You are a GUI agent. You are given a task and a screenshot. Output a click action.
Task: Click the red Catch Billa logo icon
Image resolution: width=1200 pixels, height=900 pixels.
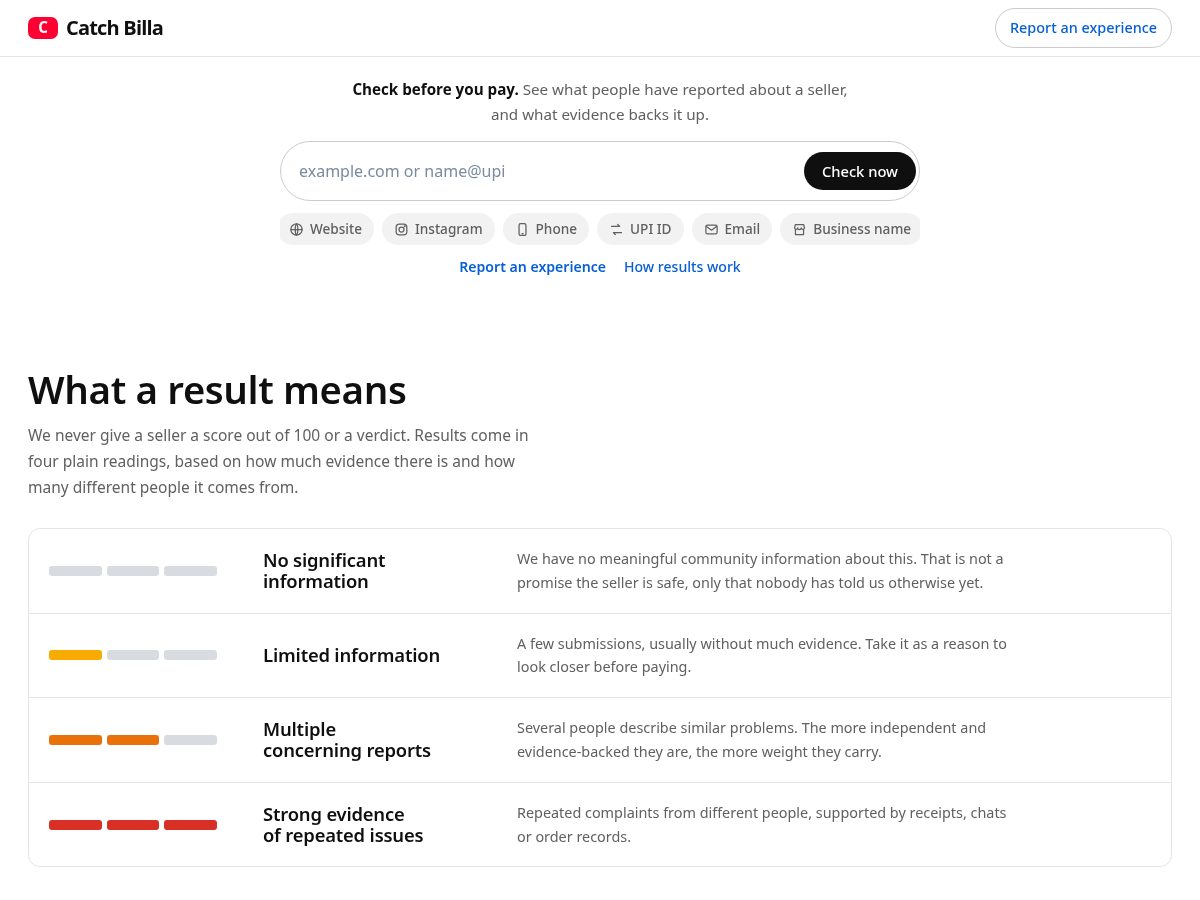(x=43, y=28)
